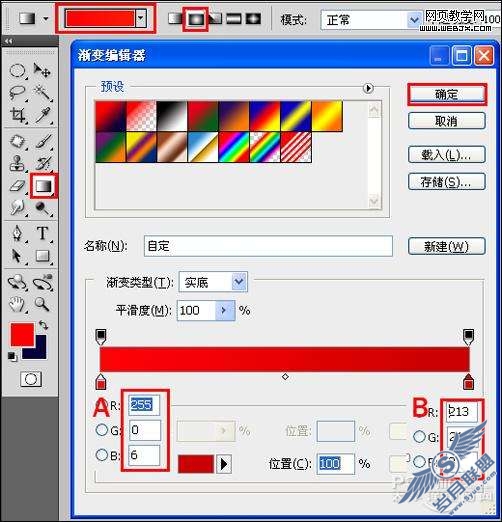Select the left color stop below gradient bar

click(101, 382)
